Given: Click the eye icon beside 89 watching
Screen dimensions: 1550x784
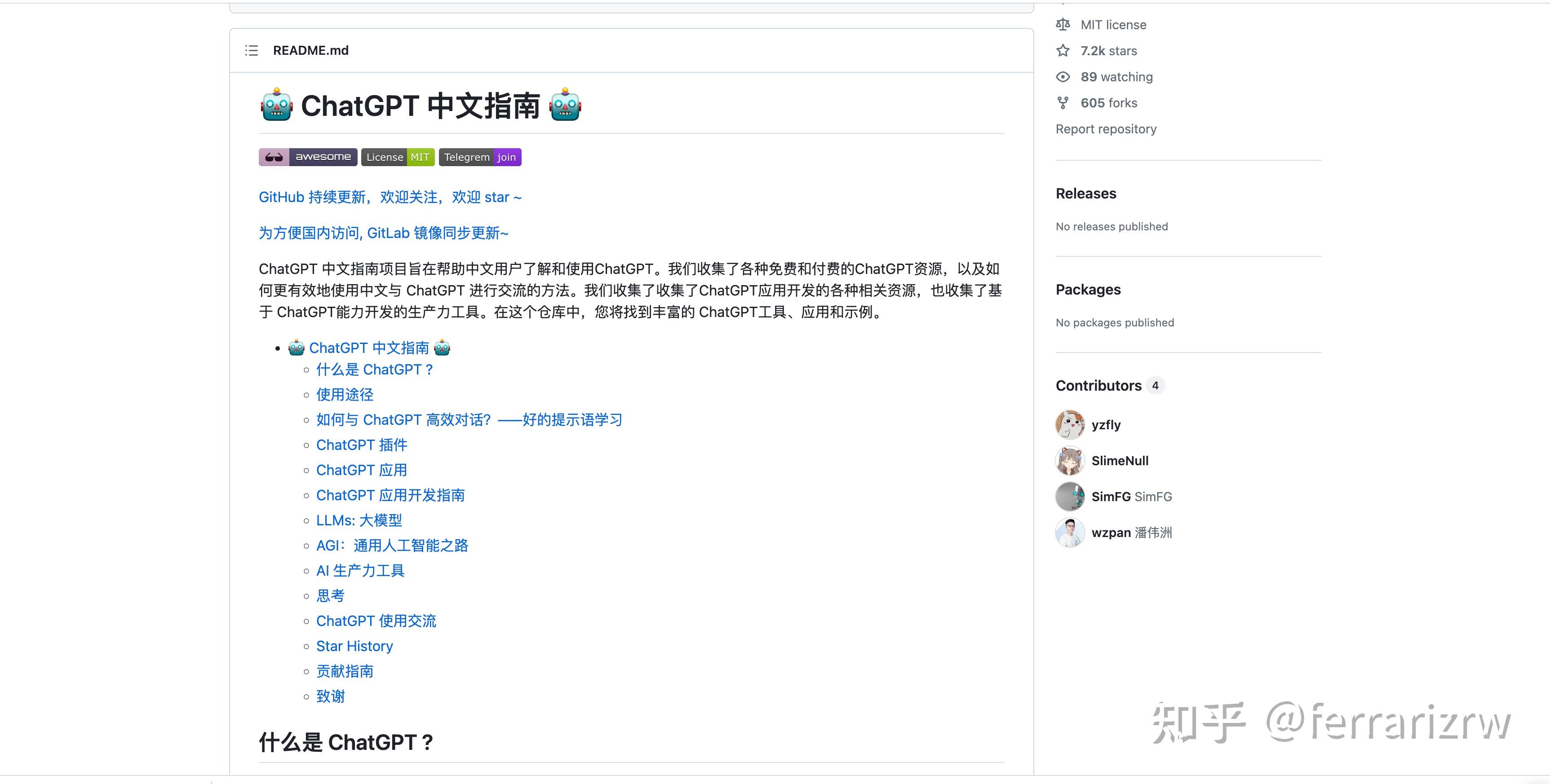Looking at the screenshot, I should point(1063,76).
